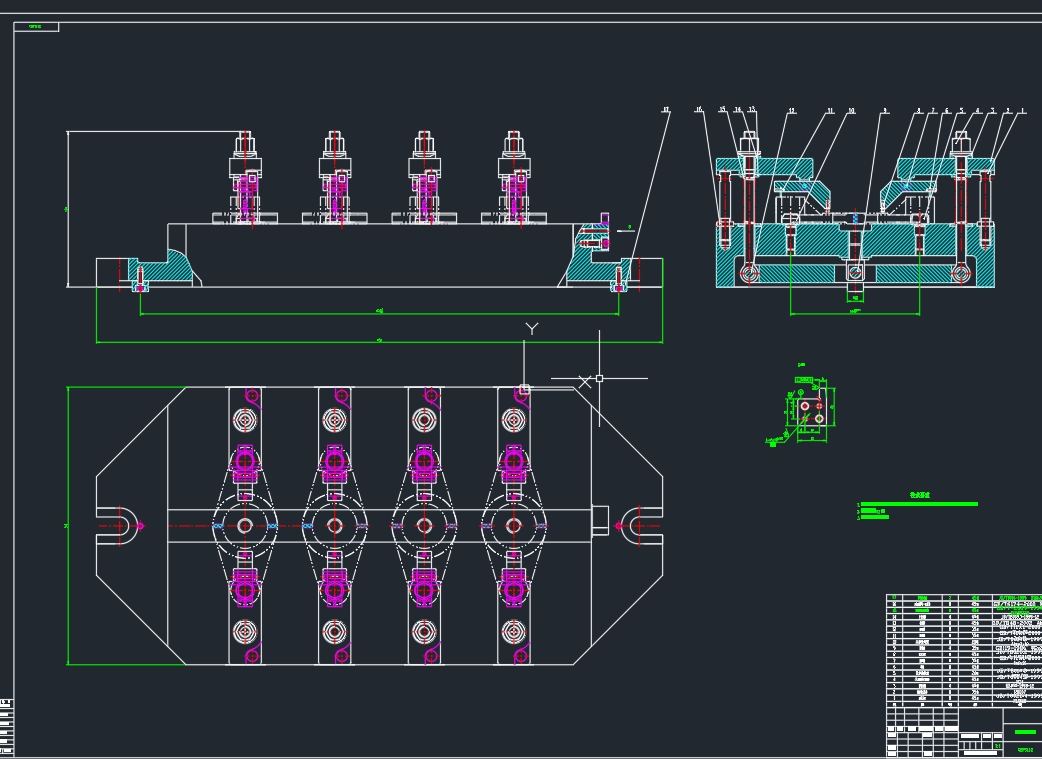Click the green label box at frame's top-left corner
This screenshot has height=759, width=1042.
point(36,27)
